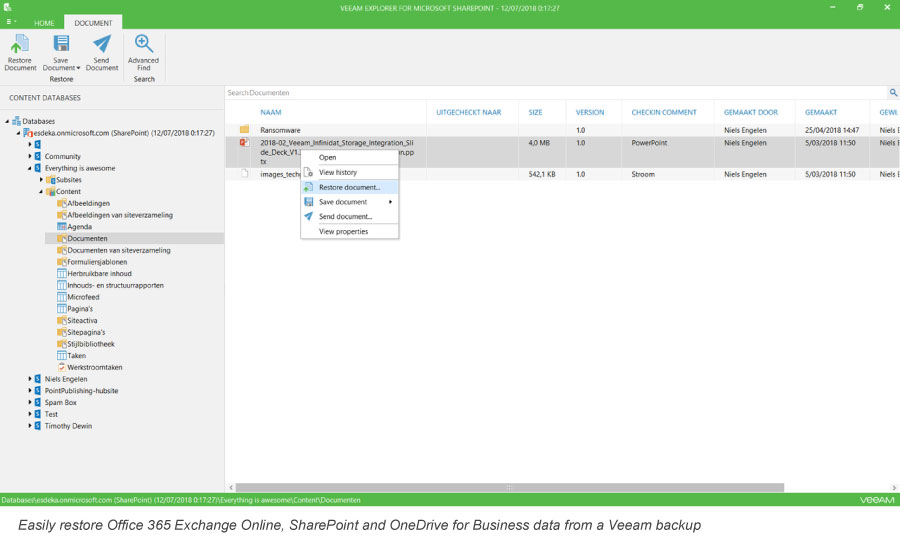Click the Community site icon
The height and width of the screenshot is (546, 900).
click(x=38, y=156)
